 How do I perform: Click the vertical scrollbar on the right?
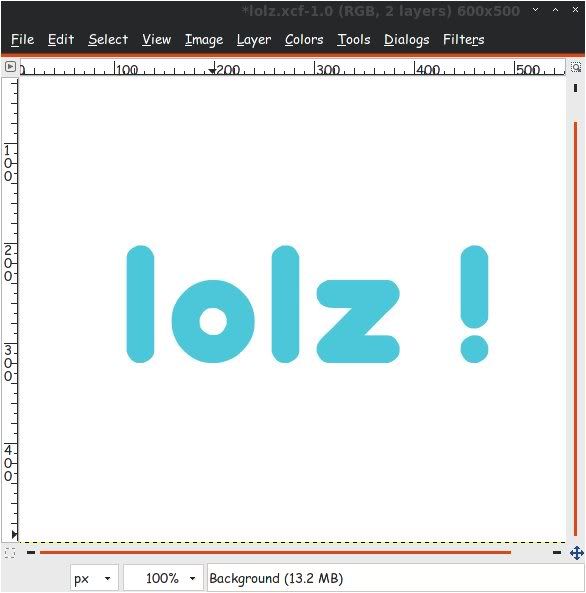(575, 329)
